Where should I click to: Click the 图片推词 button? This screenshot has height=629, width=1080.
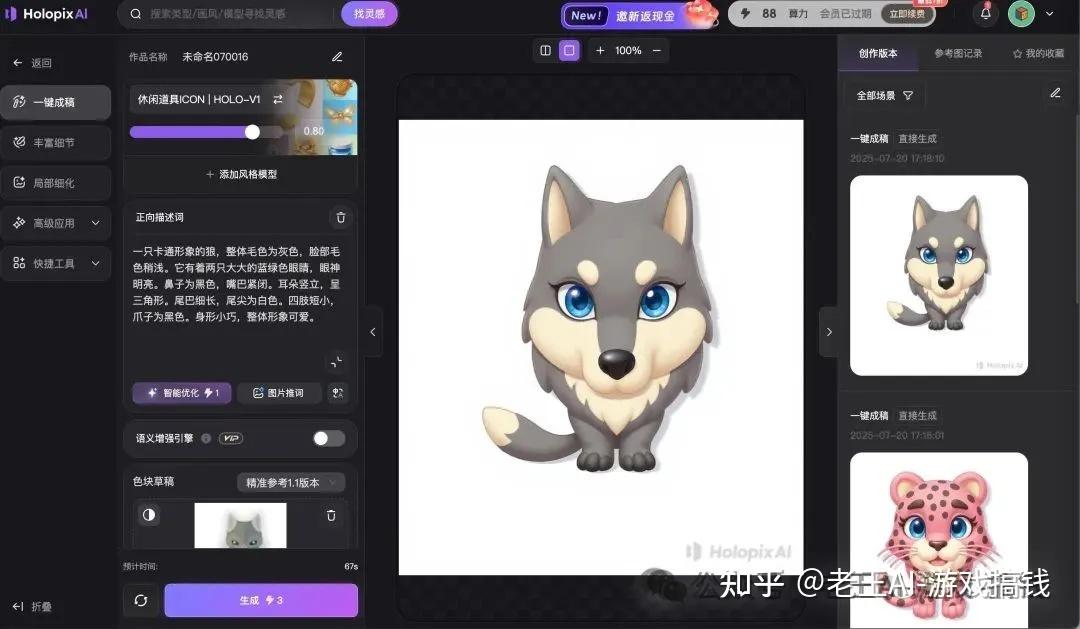(278, 393)
